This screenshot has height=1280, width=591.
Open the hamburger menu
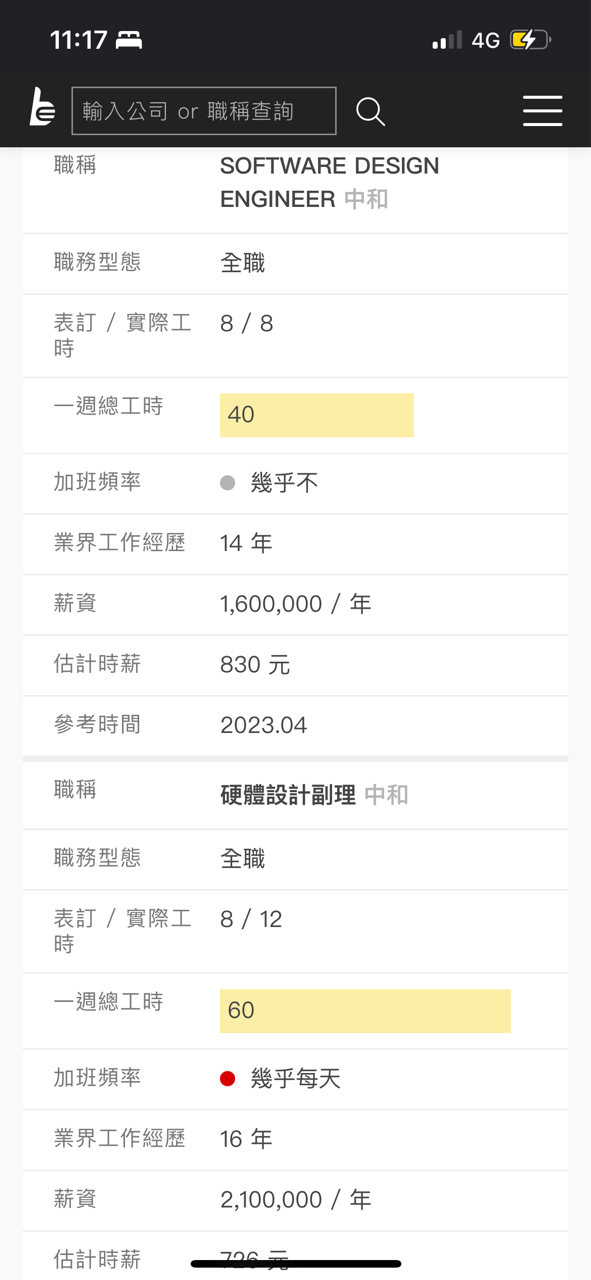pyautogui.click(x=542, y=111)
